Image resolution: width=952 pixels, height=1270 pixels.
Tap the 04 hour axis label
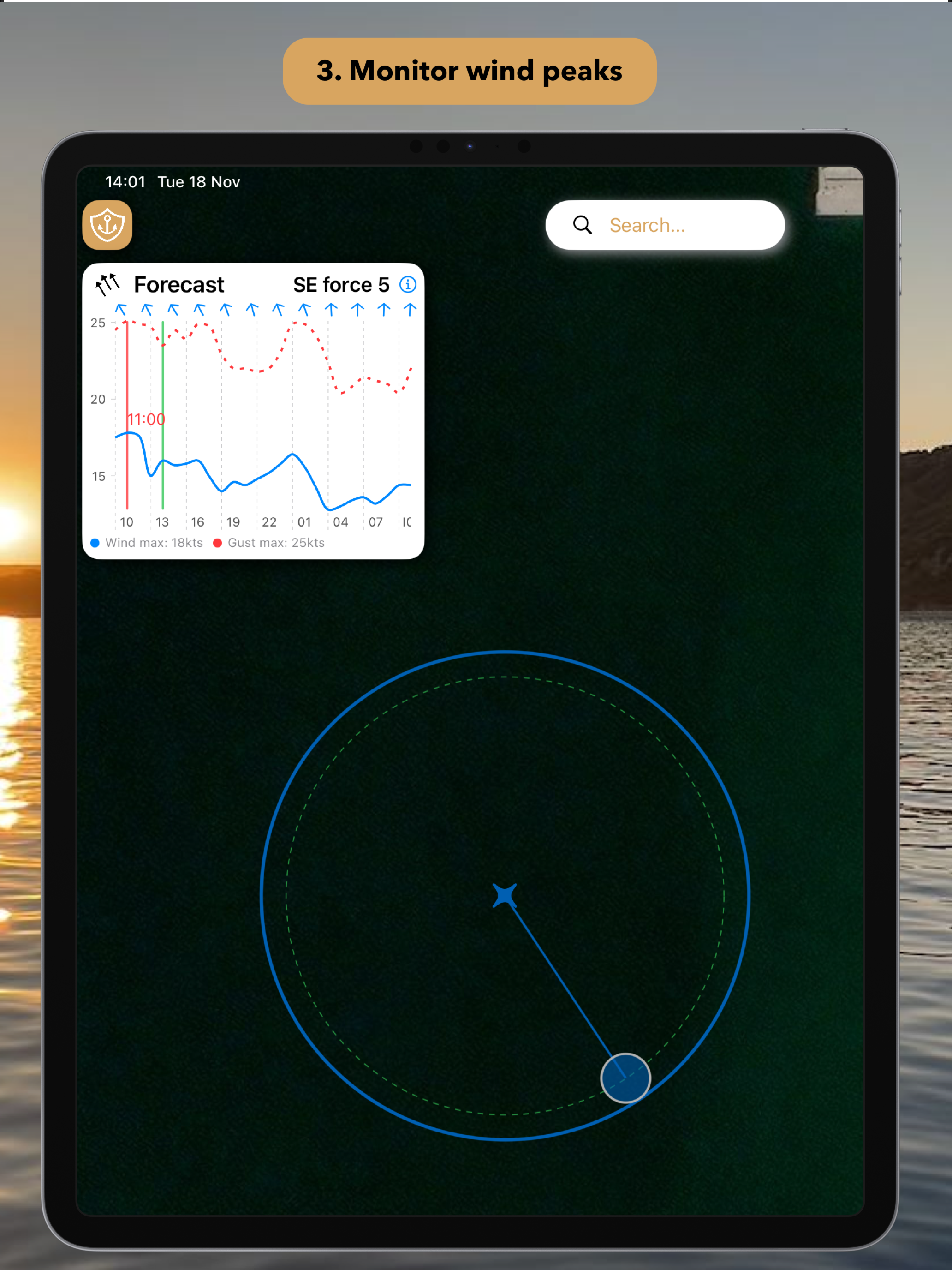pyautogui.click(x=340, y=522)
